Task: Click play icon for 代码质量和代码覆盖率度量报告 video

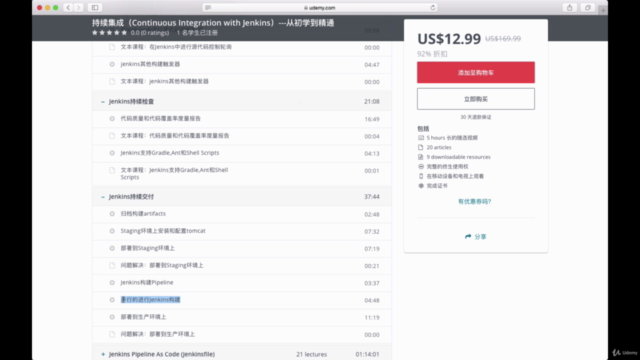Action: coord(112,119)
